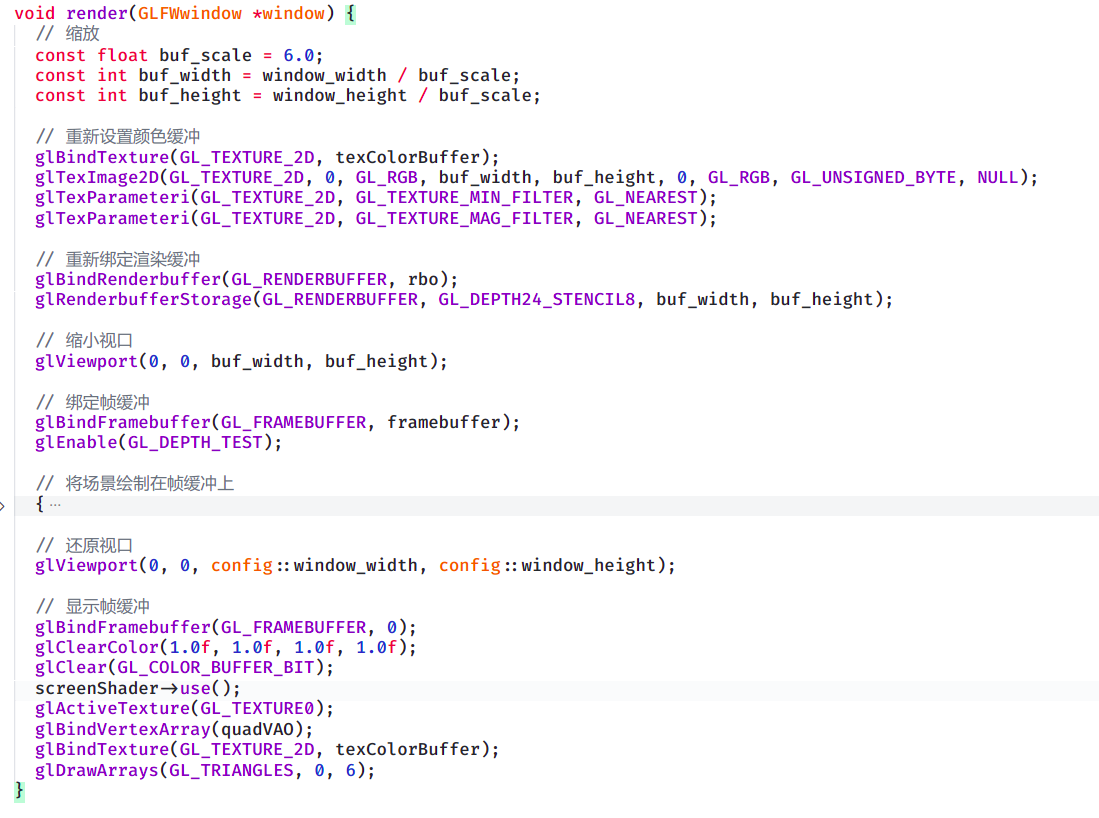
Task: Click the GL_UNSIGNED_BYTE constant
Action: 873,177
